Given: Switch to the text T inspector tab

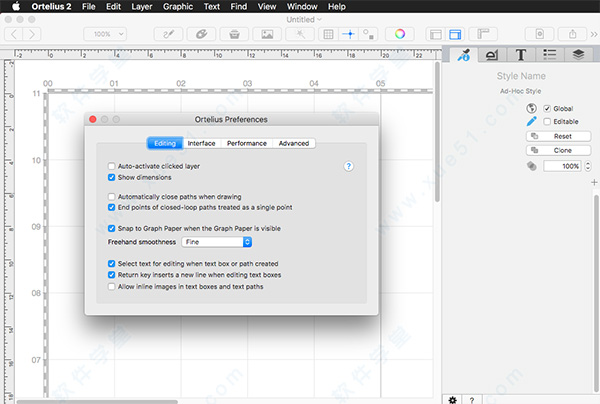Looking at the screenshot, I should click(520, 55).
